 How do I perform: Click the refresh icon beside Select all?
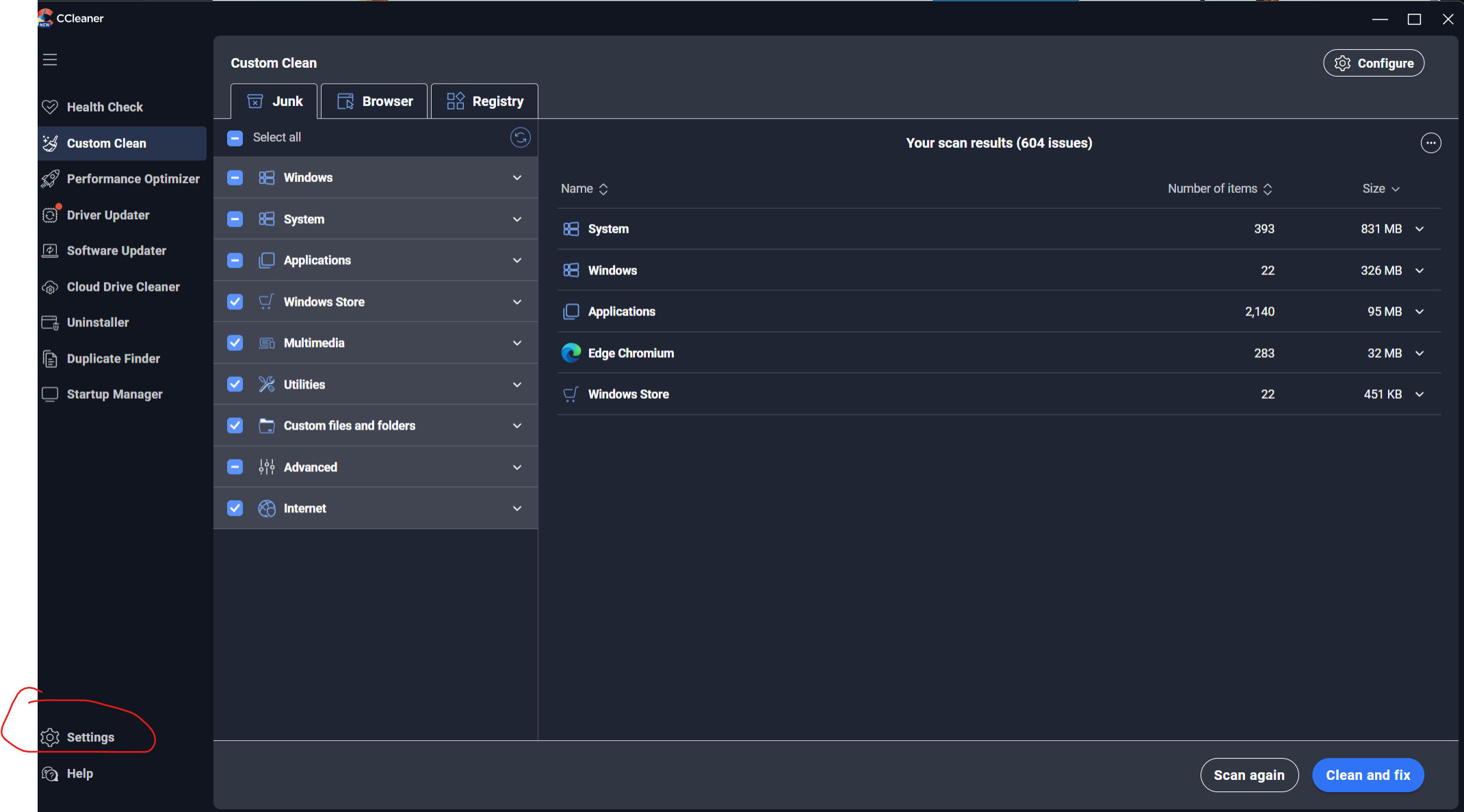520,137
